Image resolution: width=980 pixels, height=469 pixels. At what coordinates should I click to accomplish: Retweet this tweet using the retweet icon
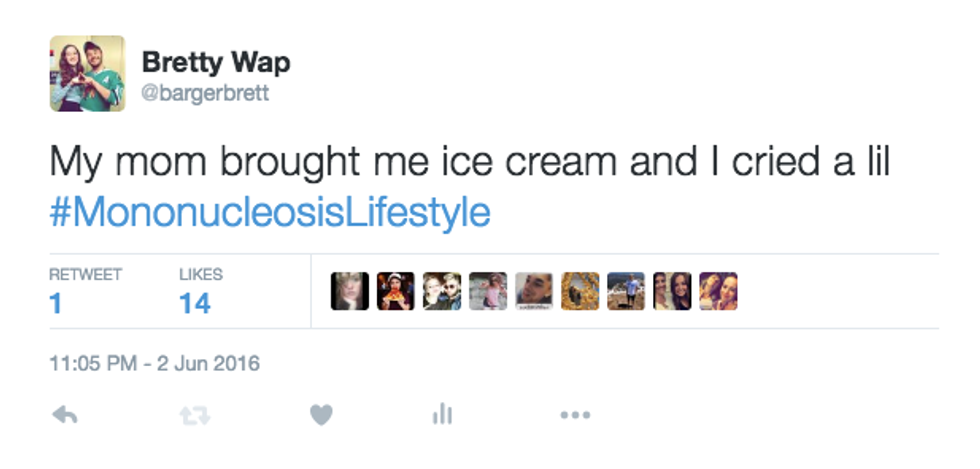click(x=195, y=415)
